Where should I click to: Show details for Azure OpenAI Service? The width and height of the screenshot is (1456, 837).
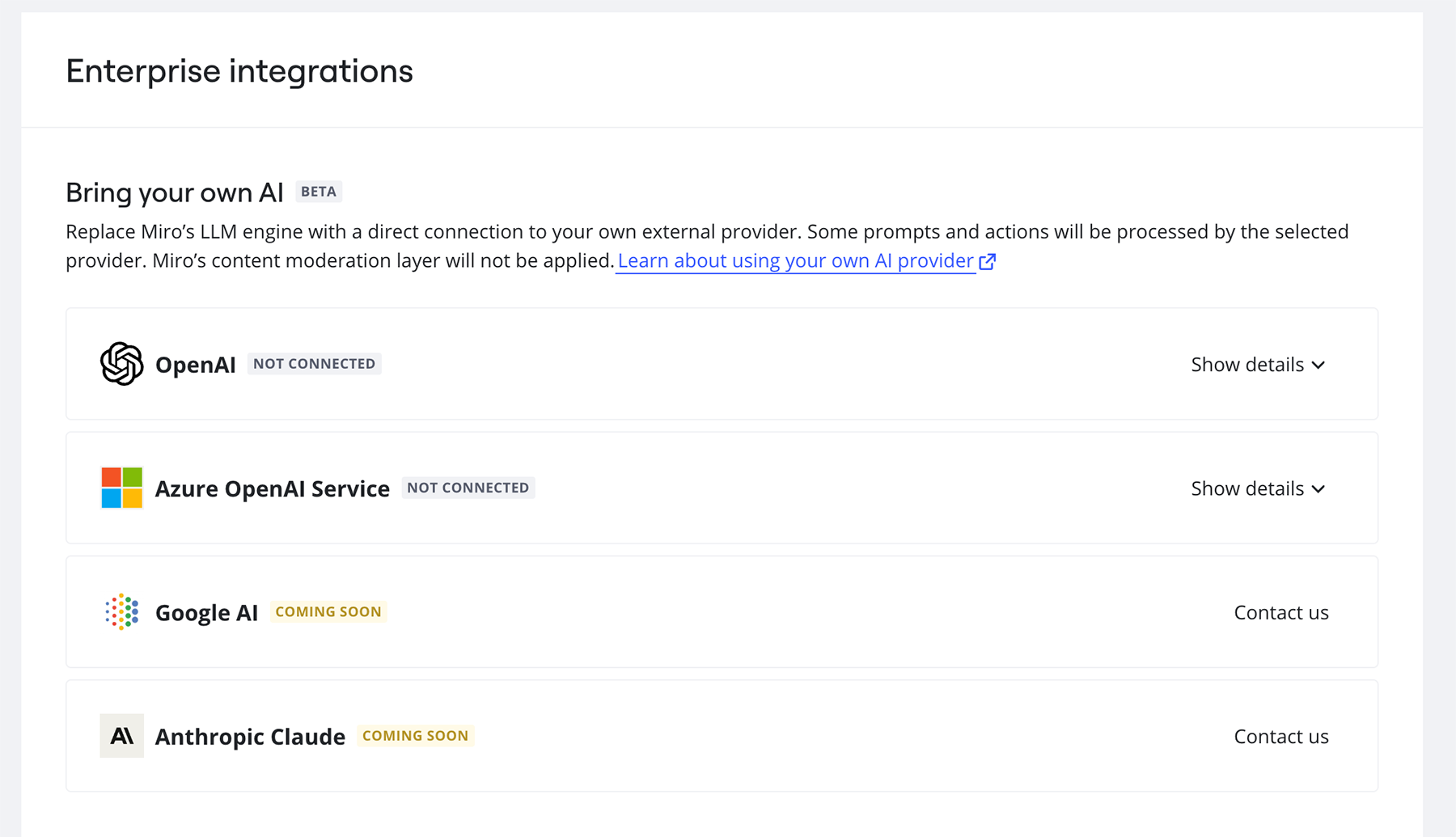pos(1246,488)
